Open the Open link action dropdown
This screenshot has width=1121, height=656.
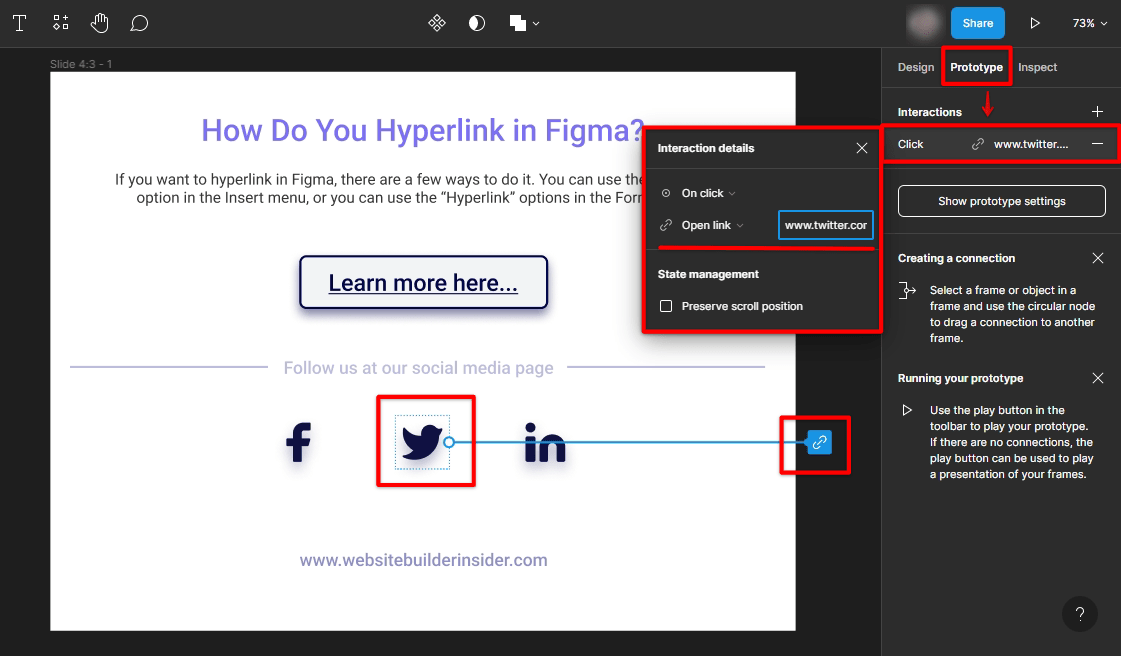pyautogui.click(x=705, y=225)
